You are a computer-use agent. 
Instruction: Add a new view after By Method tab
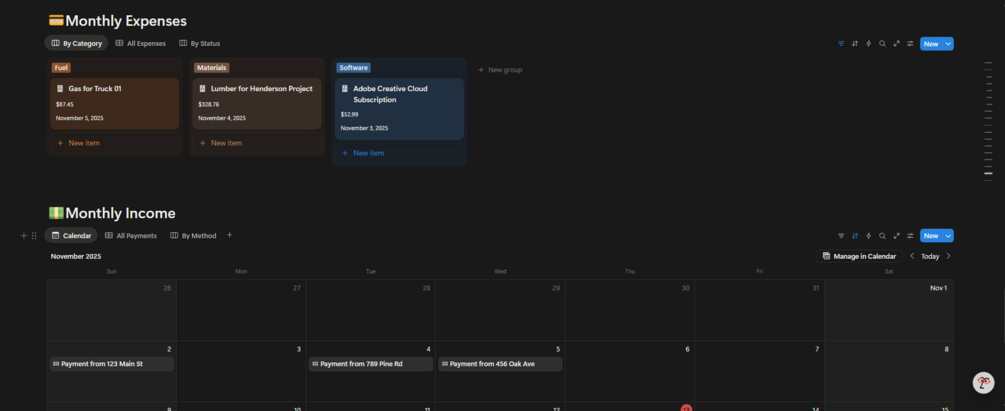(x=229, y=235)
